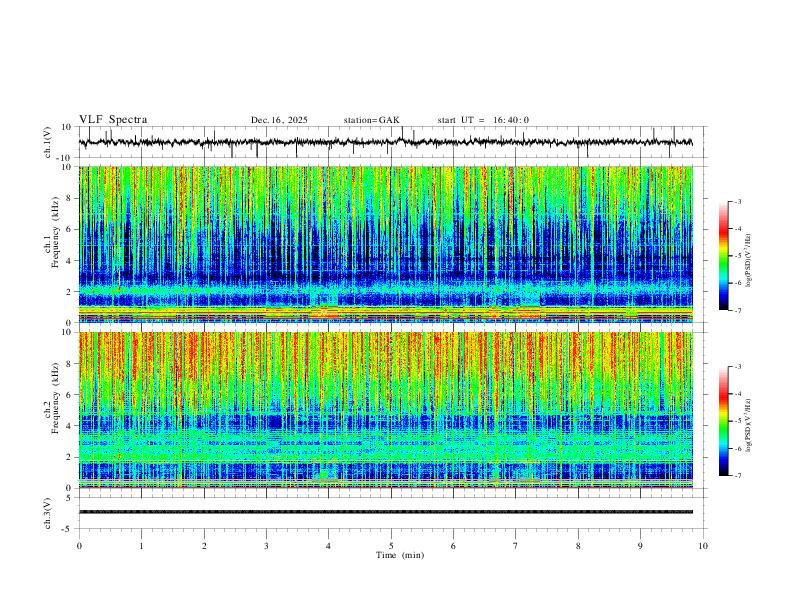Click the log(PSD) label beside ch.2 colorbar
The height and width of the screenshot is (612, 792).
[748, 425]
